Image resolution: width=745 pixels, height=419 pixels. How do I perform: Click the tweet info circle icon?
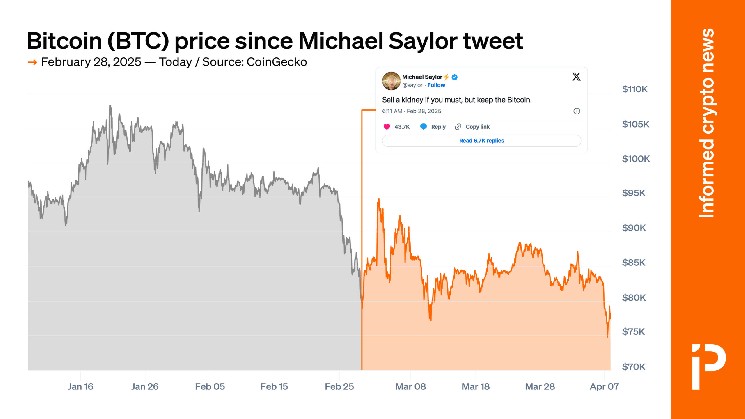(576, 111)
